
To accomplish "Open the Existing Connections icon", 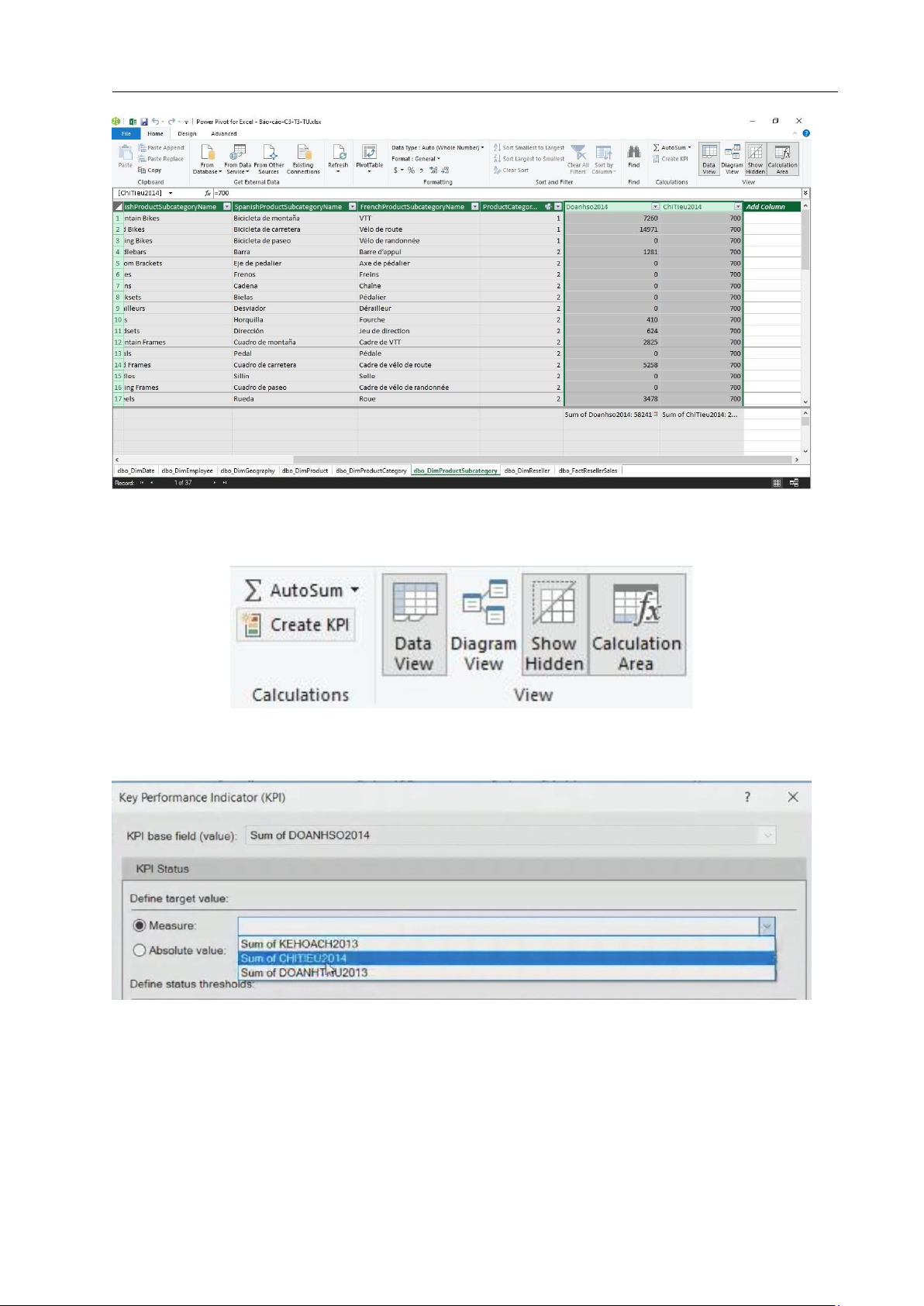I will 303,153.
